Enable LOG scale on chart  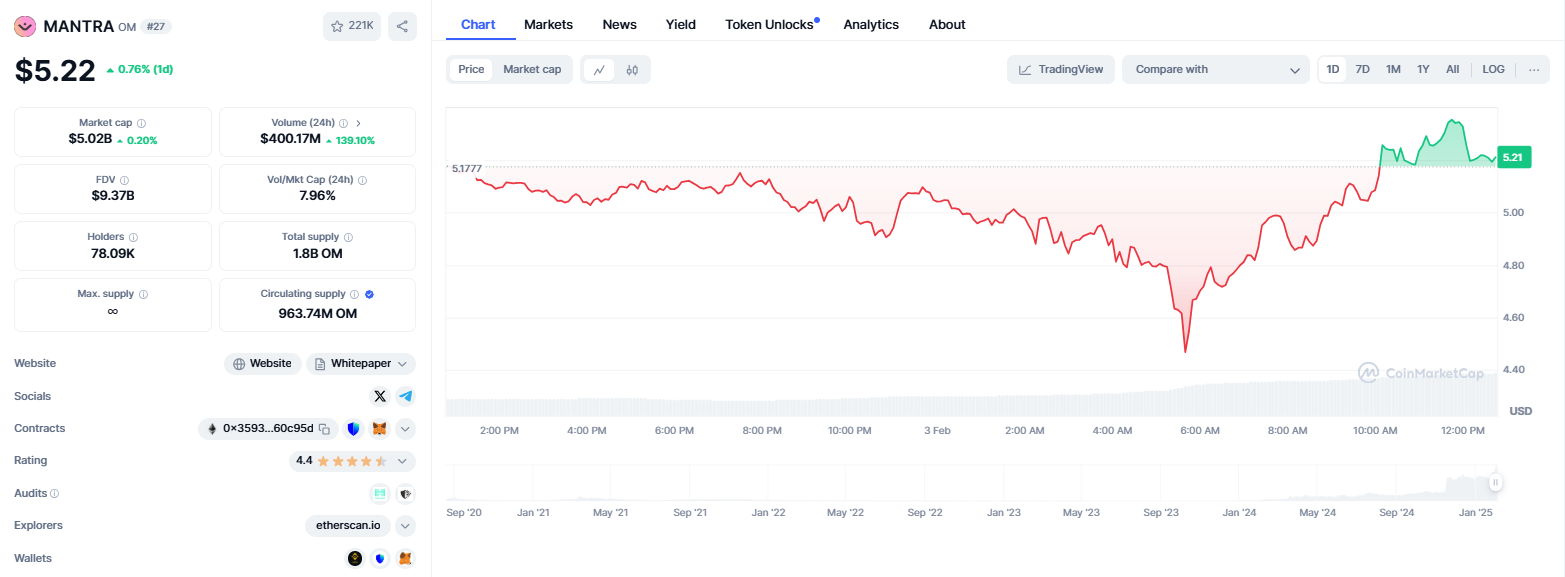(x=1493, y=70)
